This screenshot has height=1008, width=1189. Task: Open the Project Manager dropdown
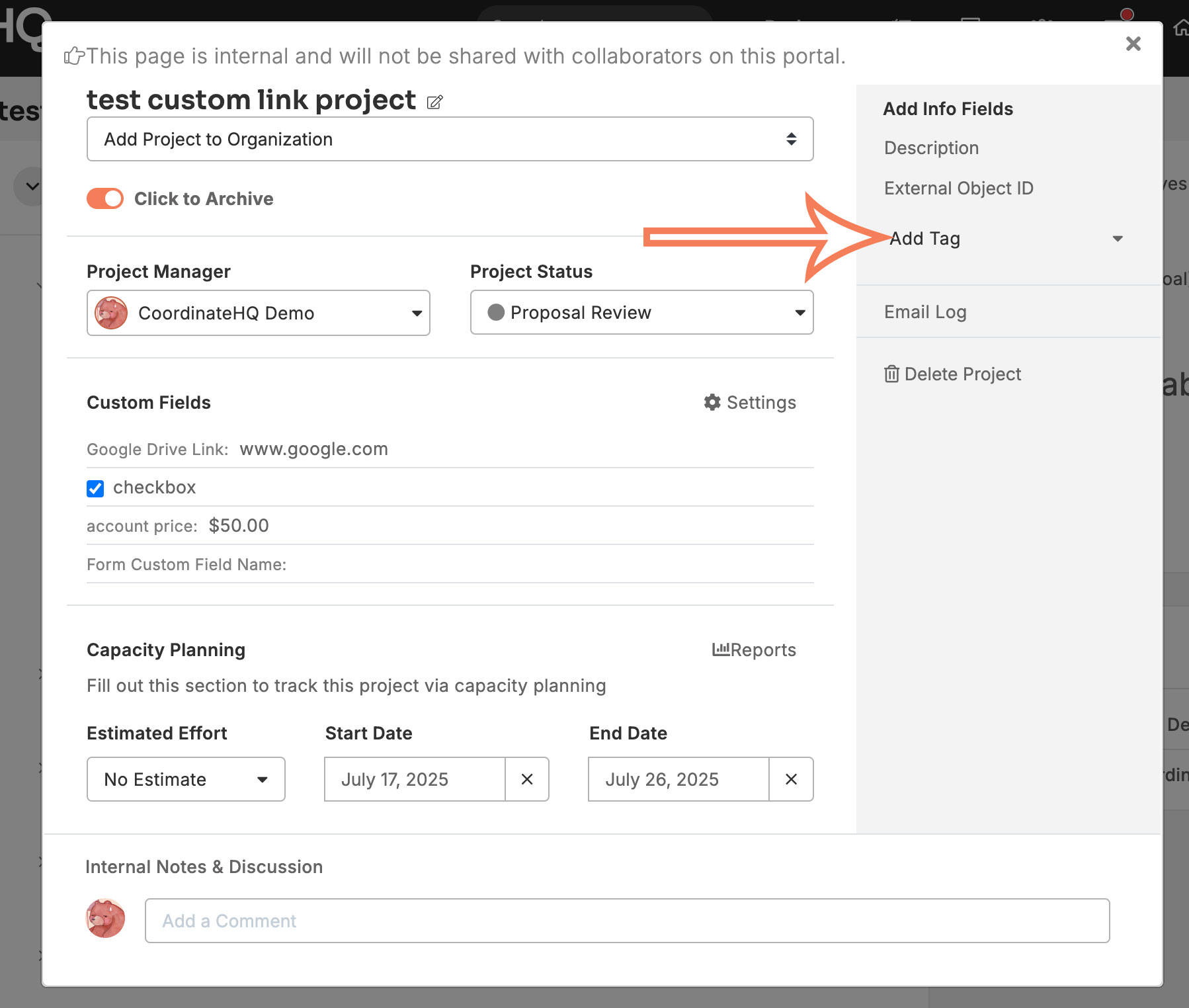(x=259, y=313)
